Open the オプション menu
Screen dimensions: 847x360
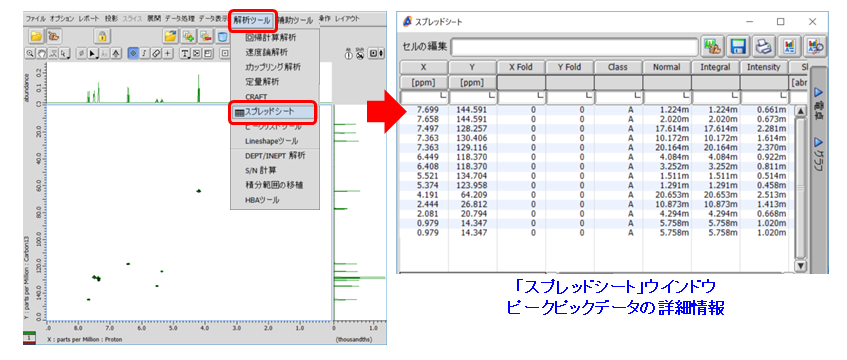tap(62, 18)
